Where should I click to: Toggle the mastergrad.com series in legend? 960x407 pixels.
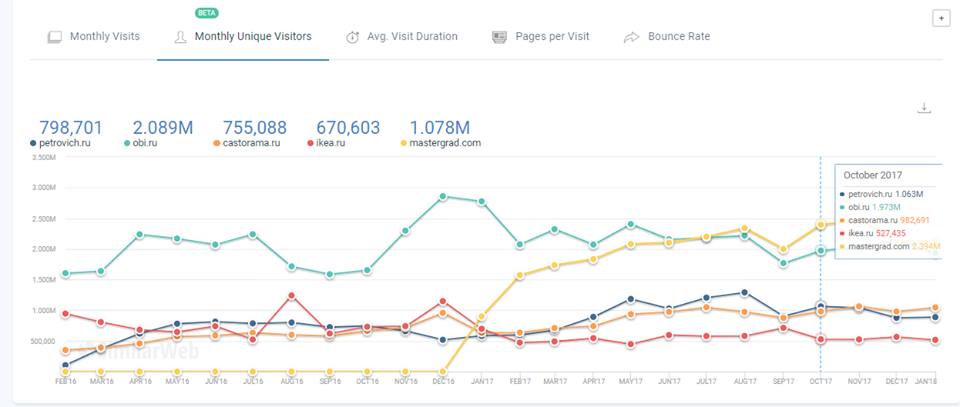tap(444, 144)
